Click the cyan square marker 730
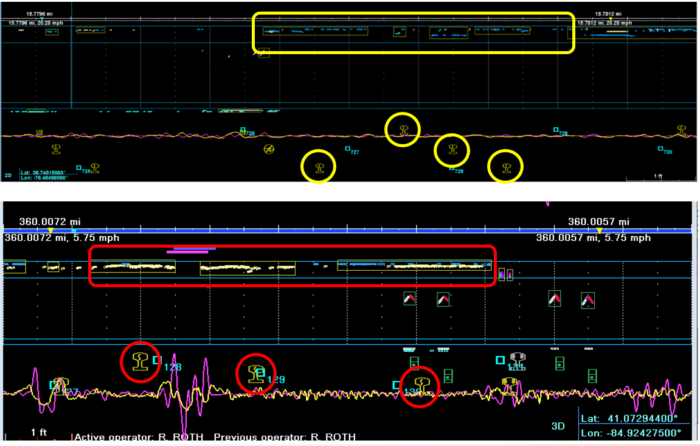The width and height of the screenshot is (700, 446). pyautogui.click(x=660, y=149)
